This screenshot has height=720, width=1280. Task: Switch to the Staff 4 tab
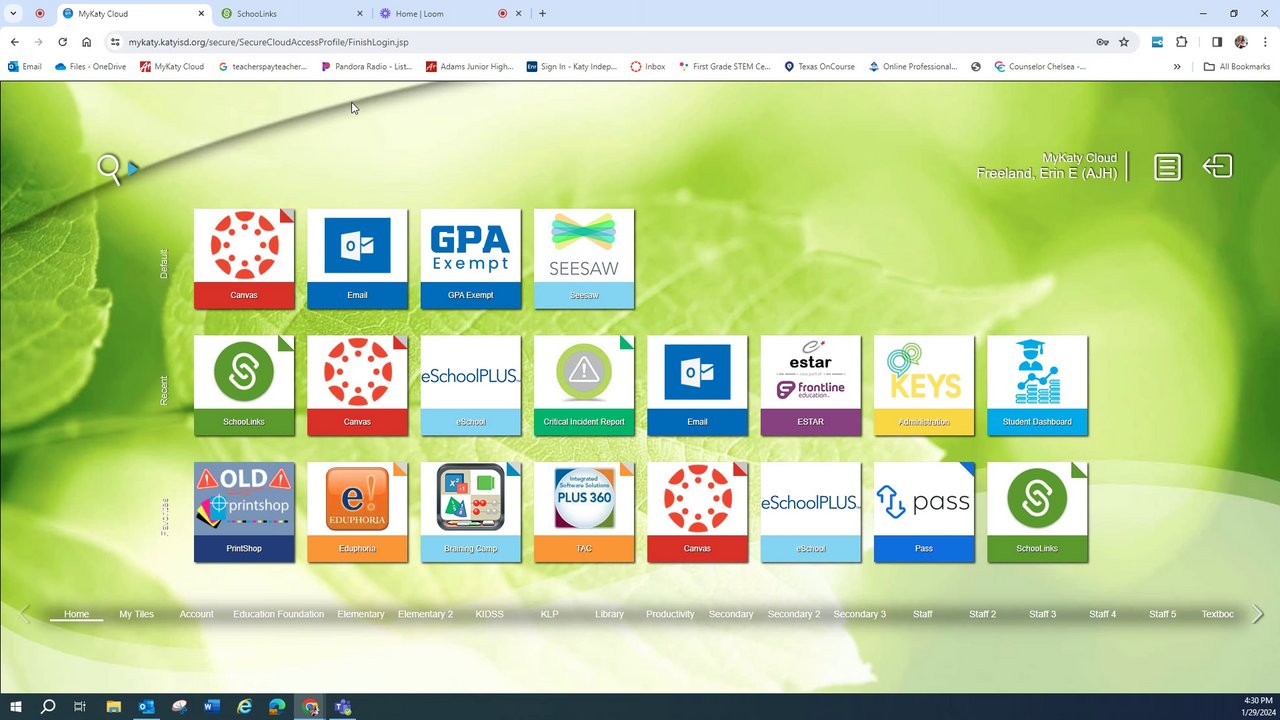(1103, 614)
